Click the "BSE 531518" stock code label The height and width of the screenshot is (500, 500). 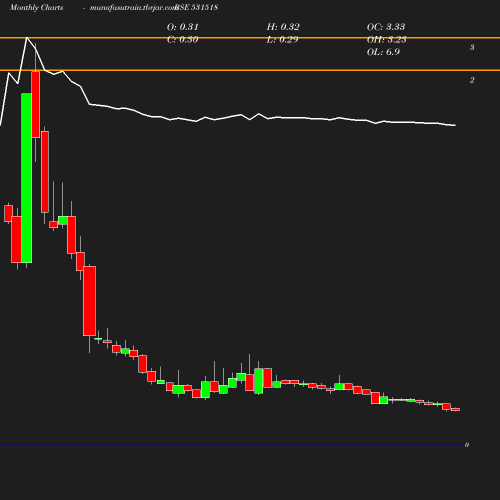[196, 7]
